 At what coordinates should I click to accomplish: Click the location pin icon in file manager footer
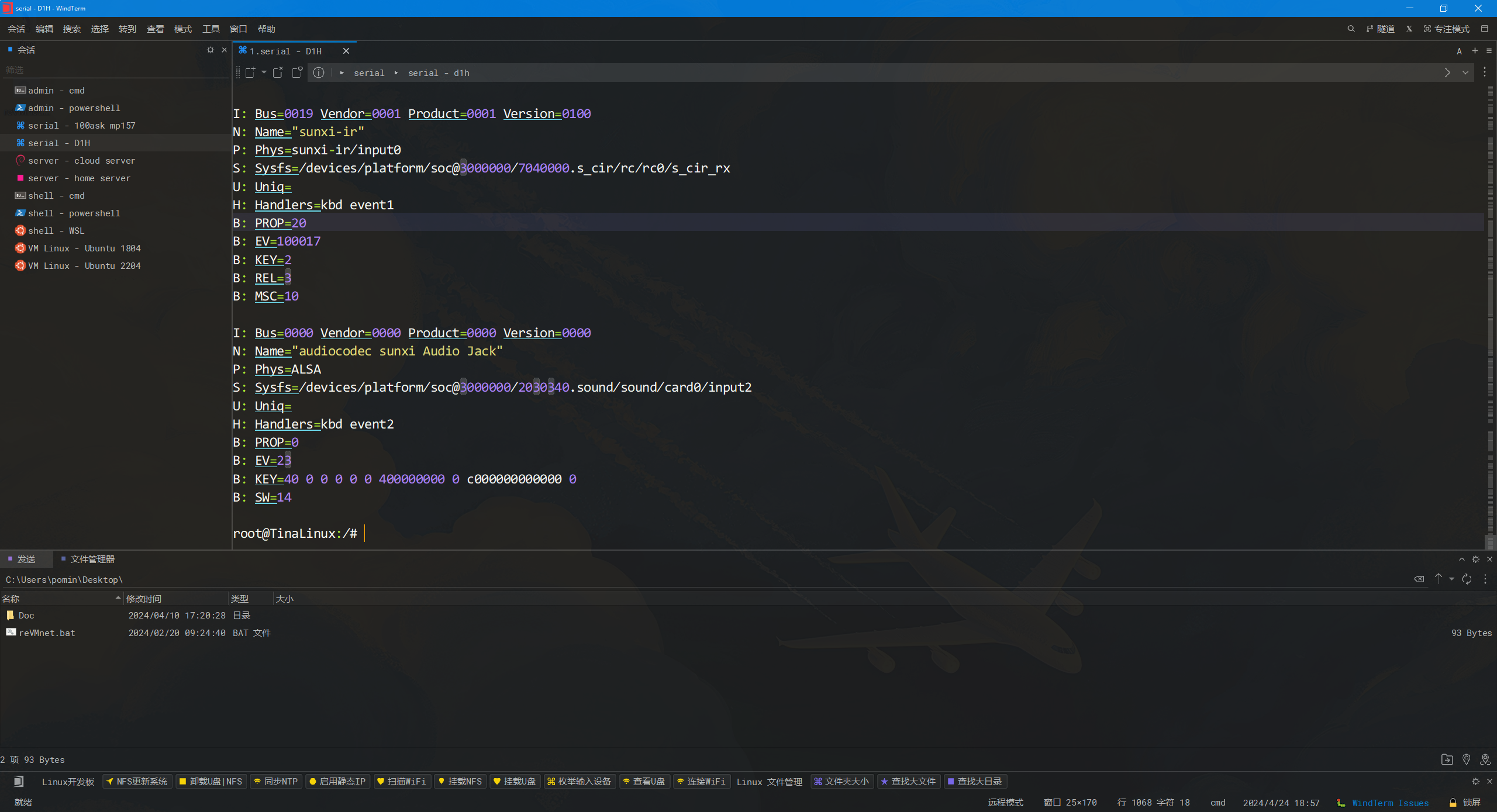point(1467,759)
